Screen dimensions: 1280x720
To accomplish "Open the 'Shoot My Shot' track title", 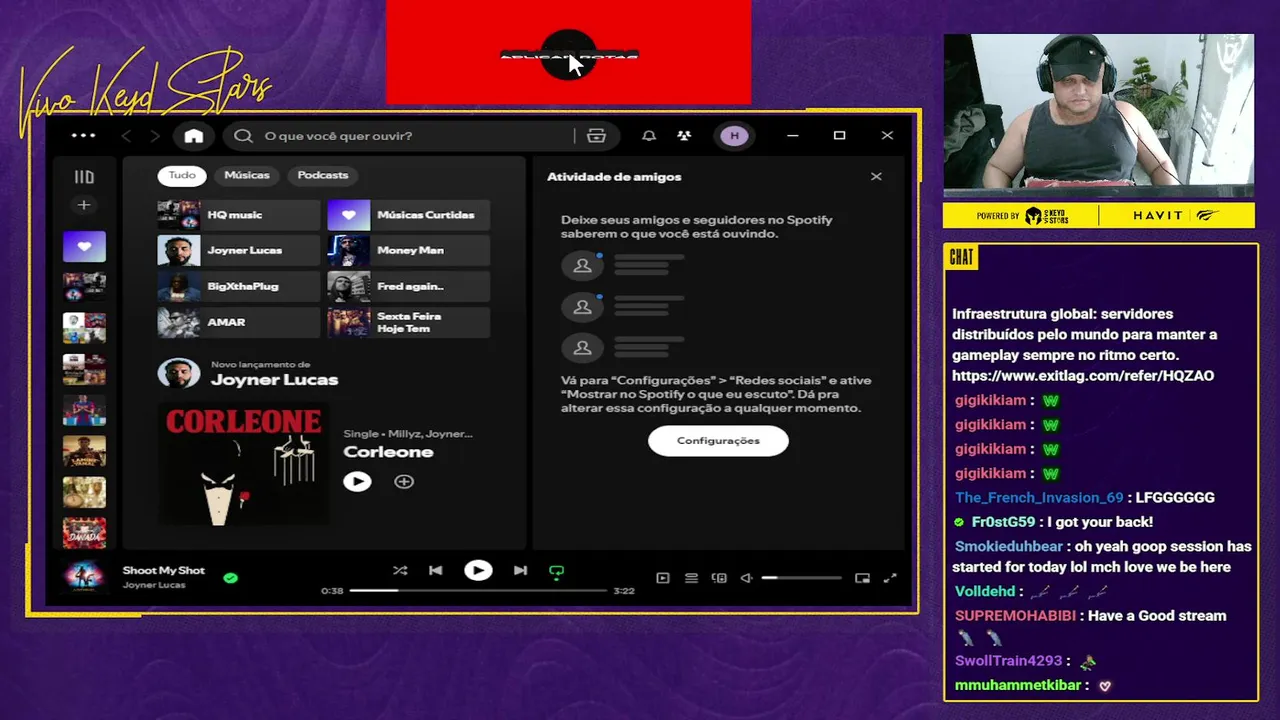I will coord(163,570).
